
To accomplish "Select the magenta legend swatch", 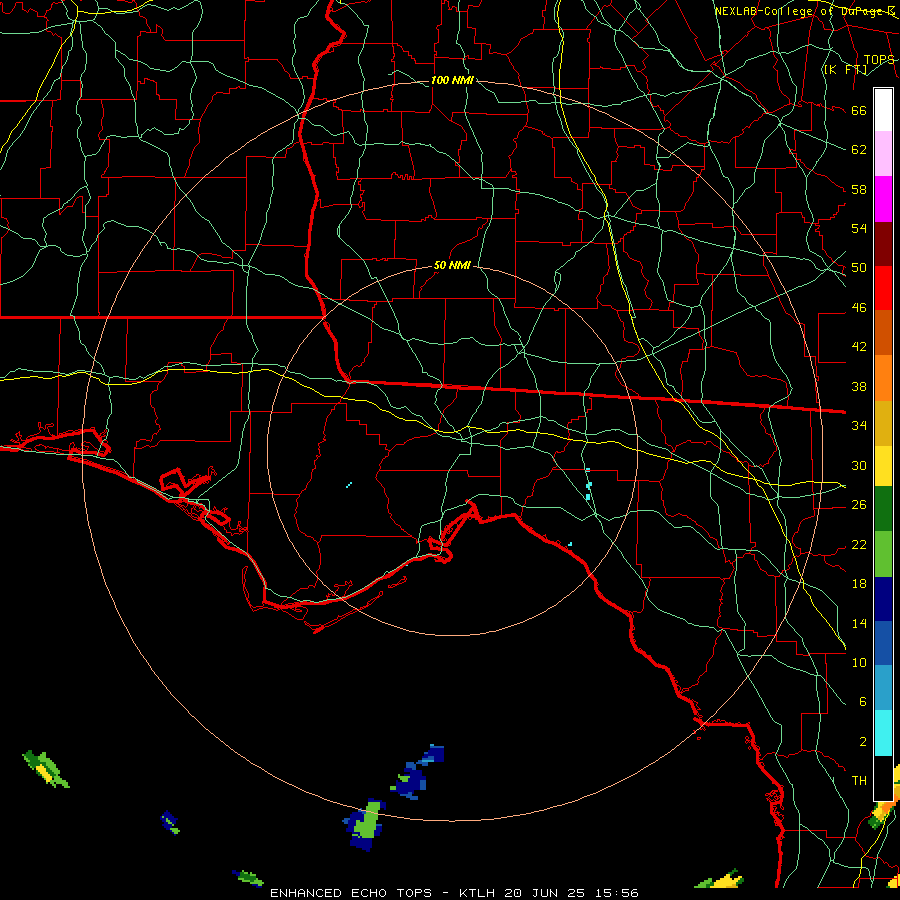I will [x=883, y=199].
